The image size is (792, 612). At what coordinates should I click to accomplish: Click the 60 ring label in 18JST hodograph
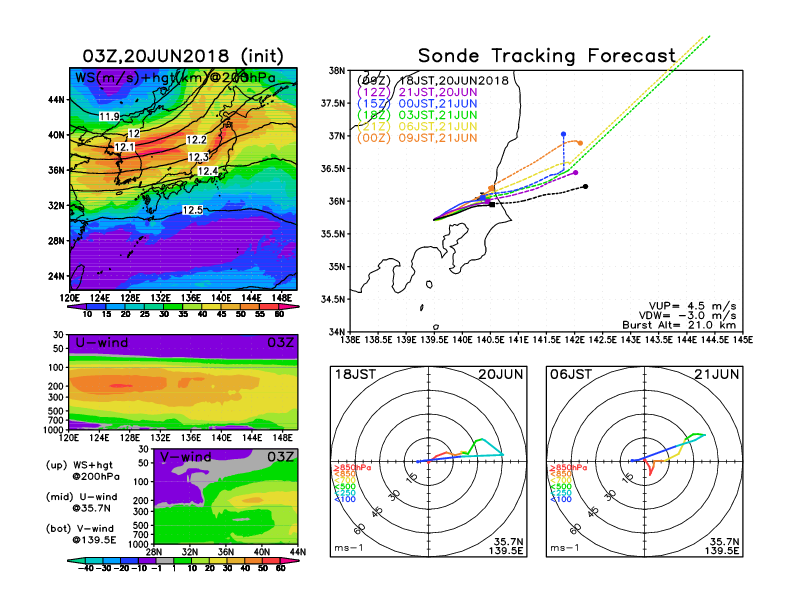359,529
